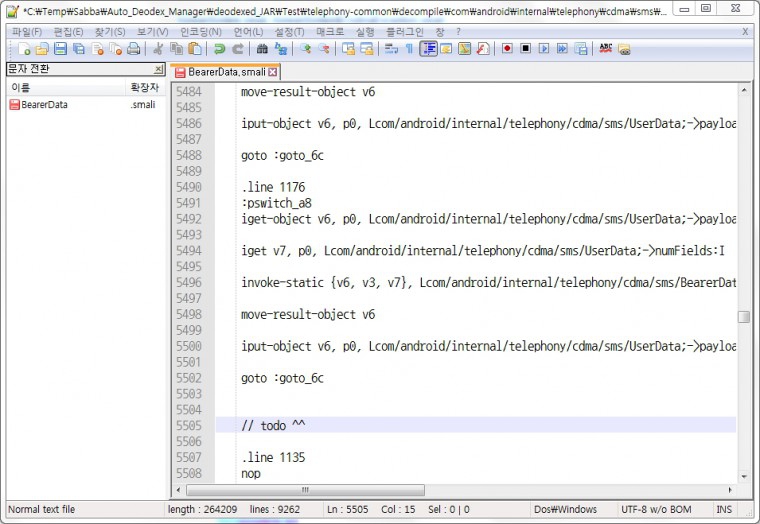This screenshot has height=524, width=760.
Task: Click the vertical scrollbar thumb
Action: [744, 316]
